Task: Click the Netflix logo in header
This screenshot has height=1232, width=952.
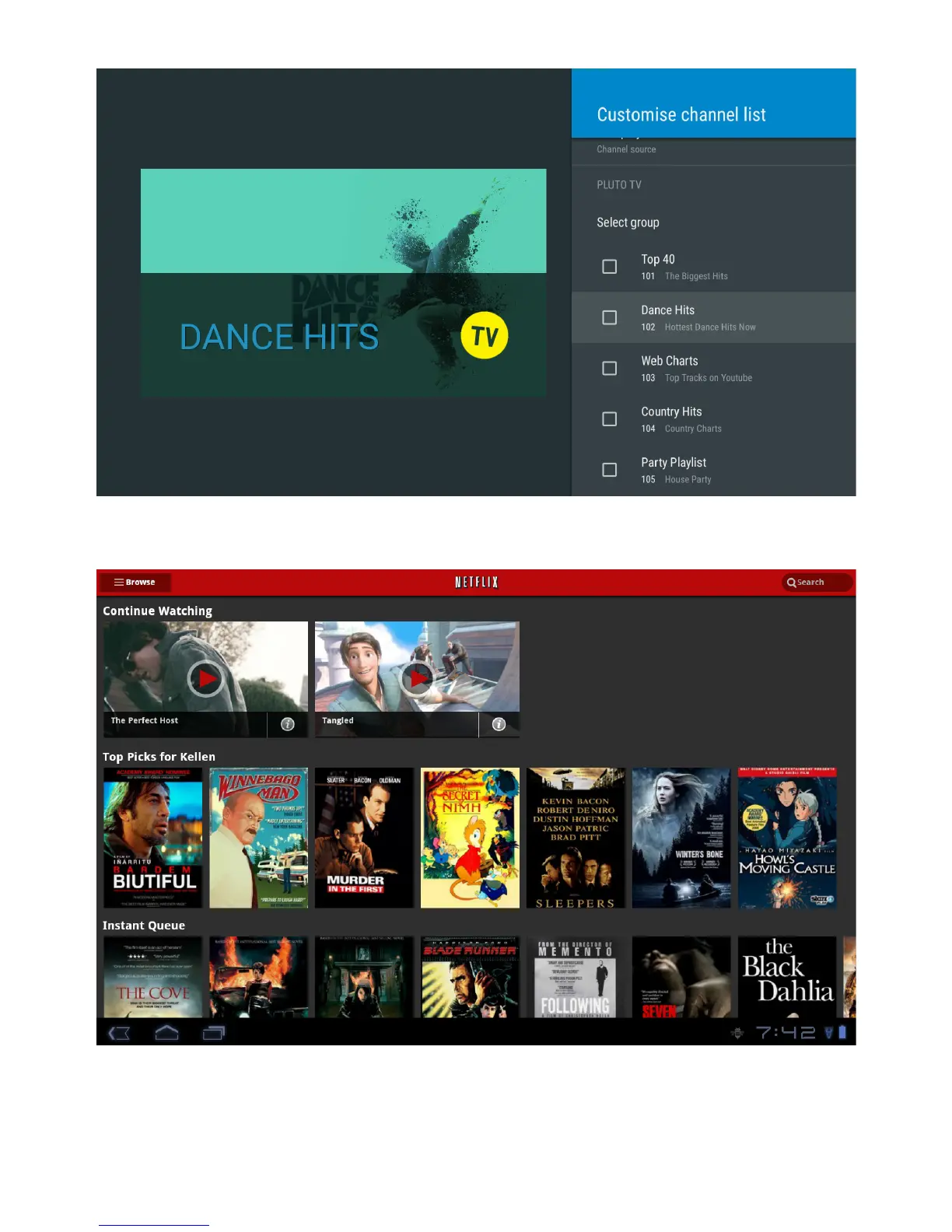Action: tap(476, 582)
